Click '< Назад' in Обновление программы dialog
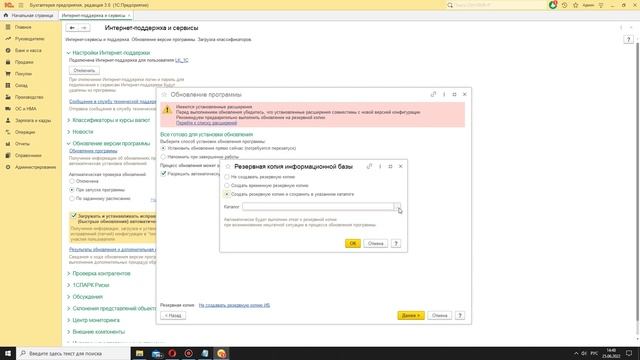The image size is (640, 360). point(173,316)
